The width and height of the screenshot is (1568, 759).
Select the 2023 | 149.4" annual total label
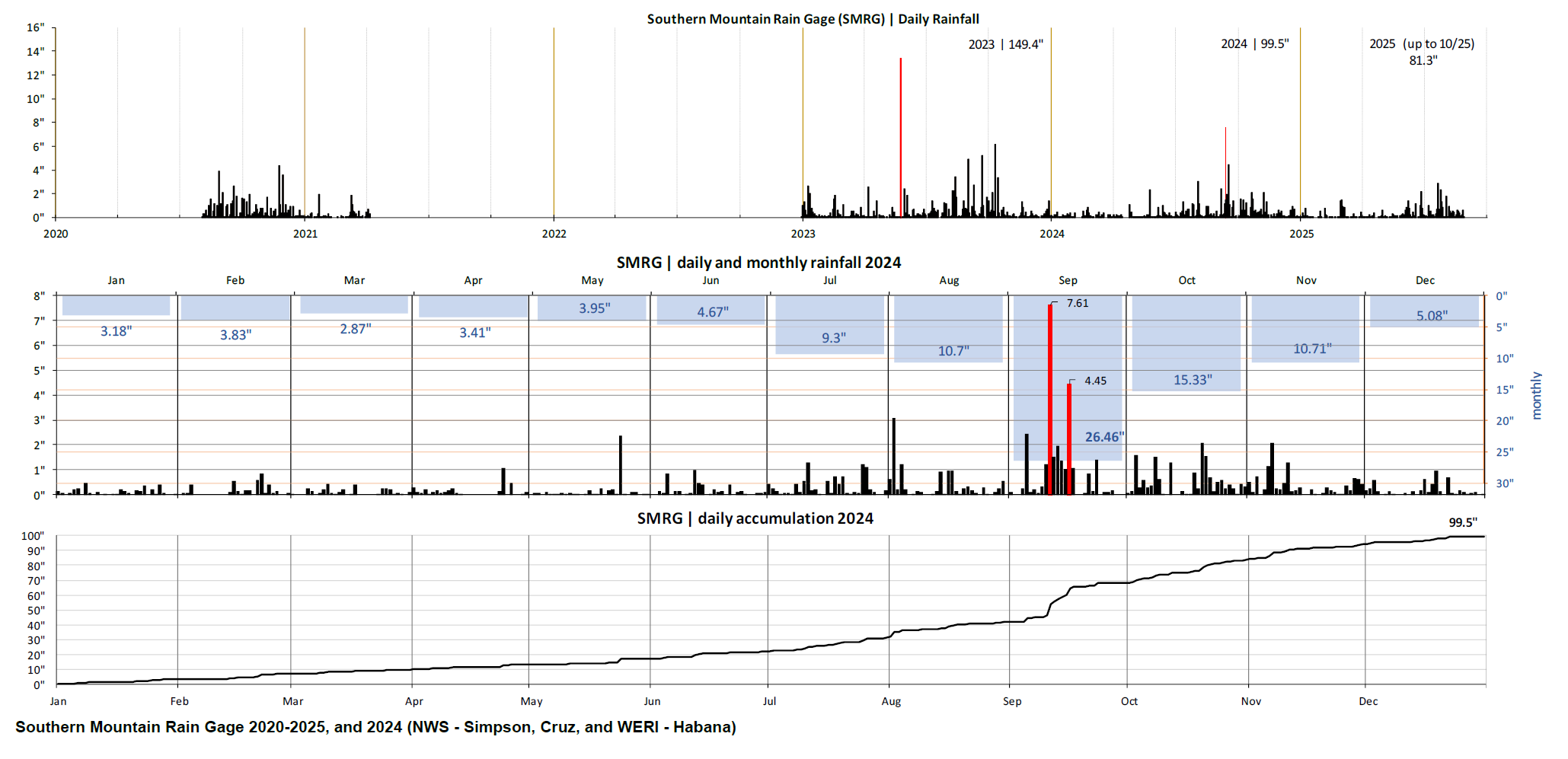[1005, 44]
